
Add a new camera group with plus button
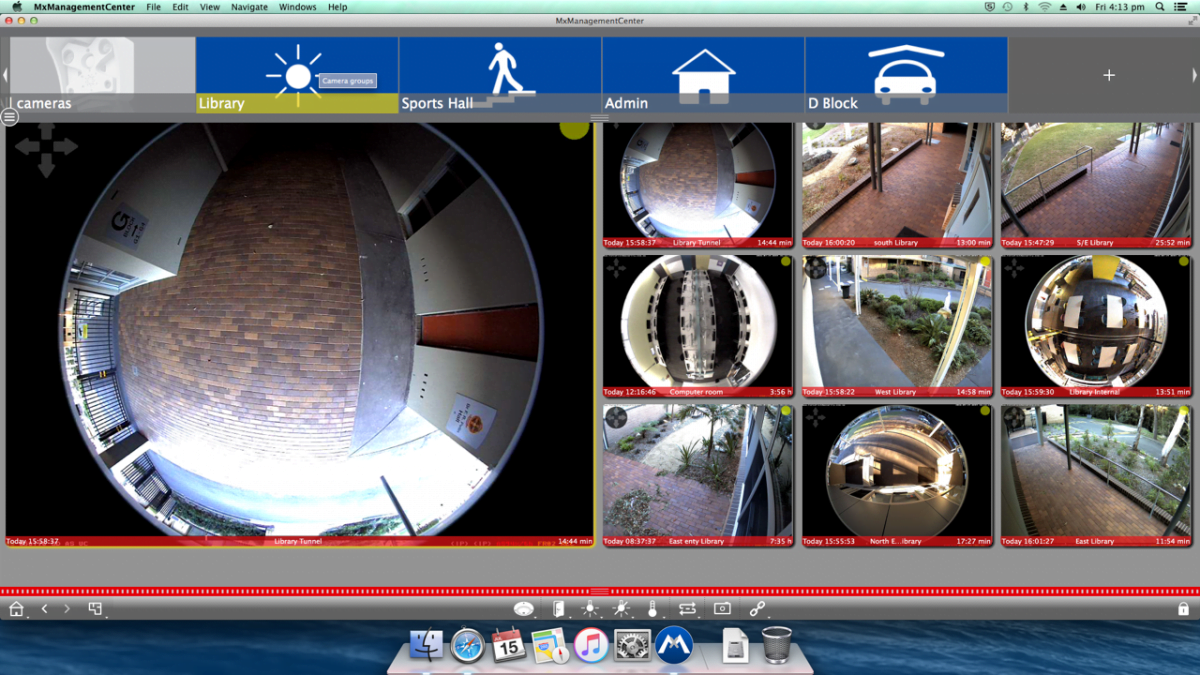point(1108,75)
